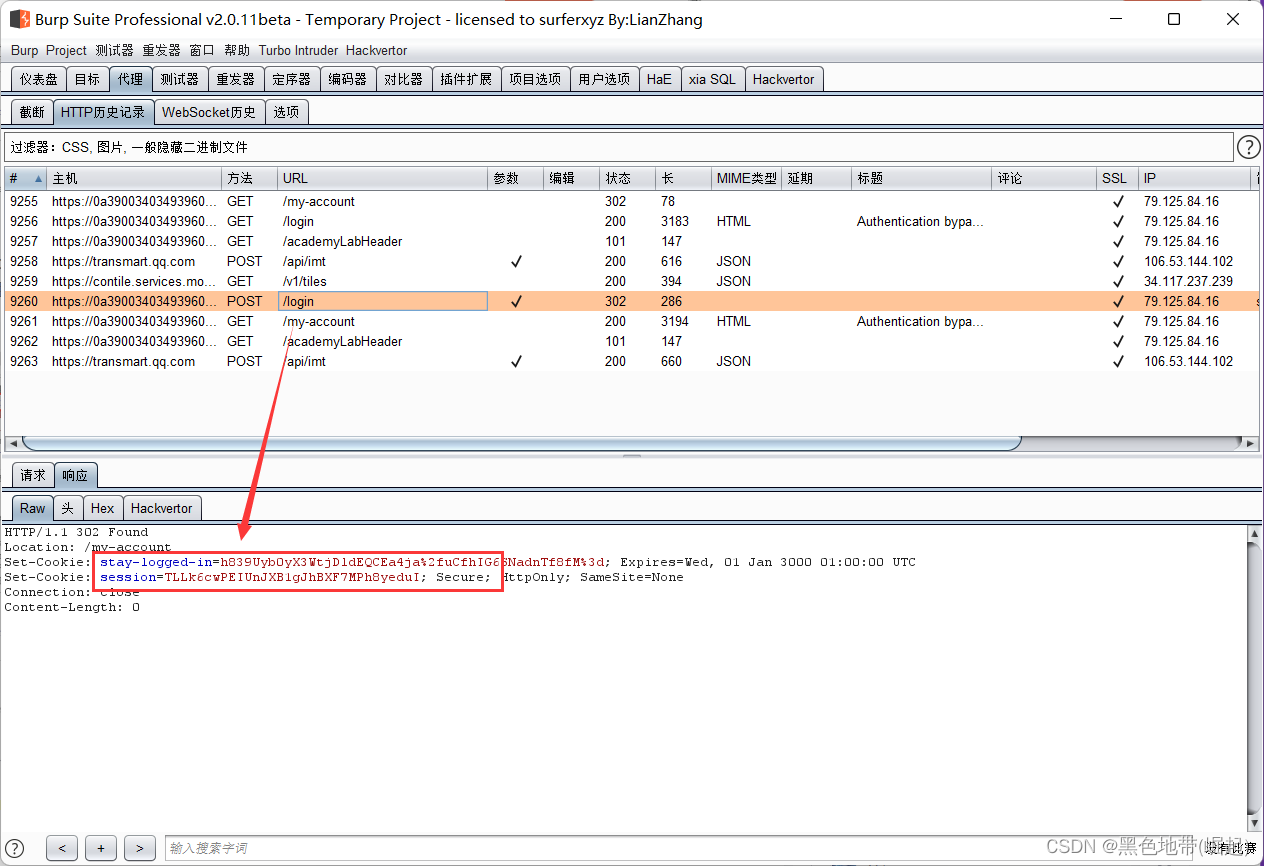
Task: Sort by the MIME类型 column header
Action: [746, 178]
